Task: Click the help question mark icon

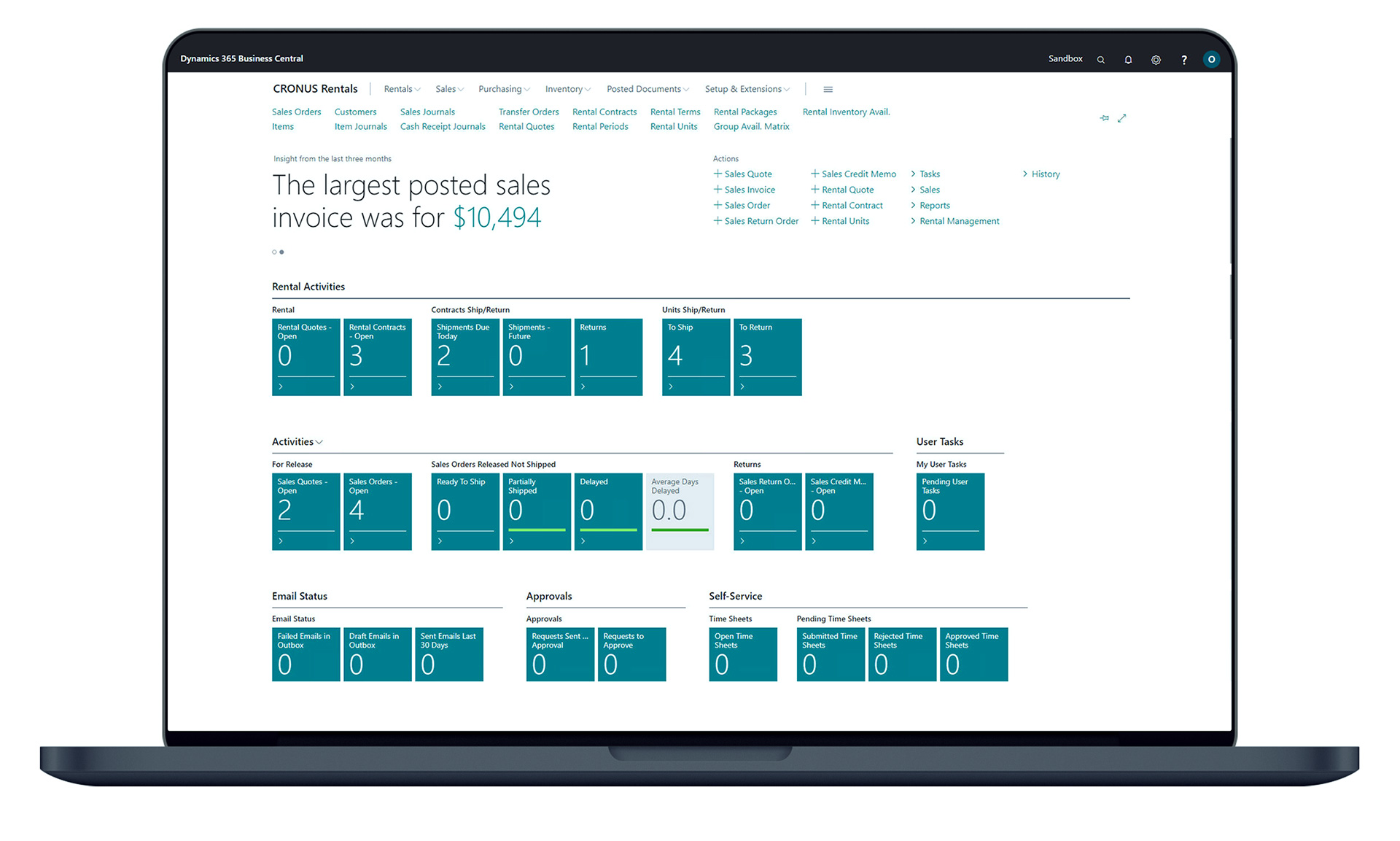Action: [1183, 59]
